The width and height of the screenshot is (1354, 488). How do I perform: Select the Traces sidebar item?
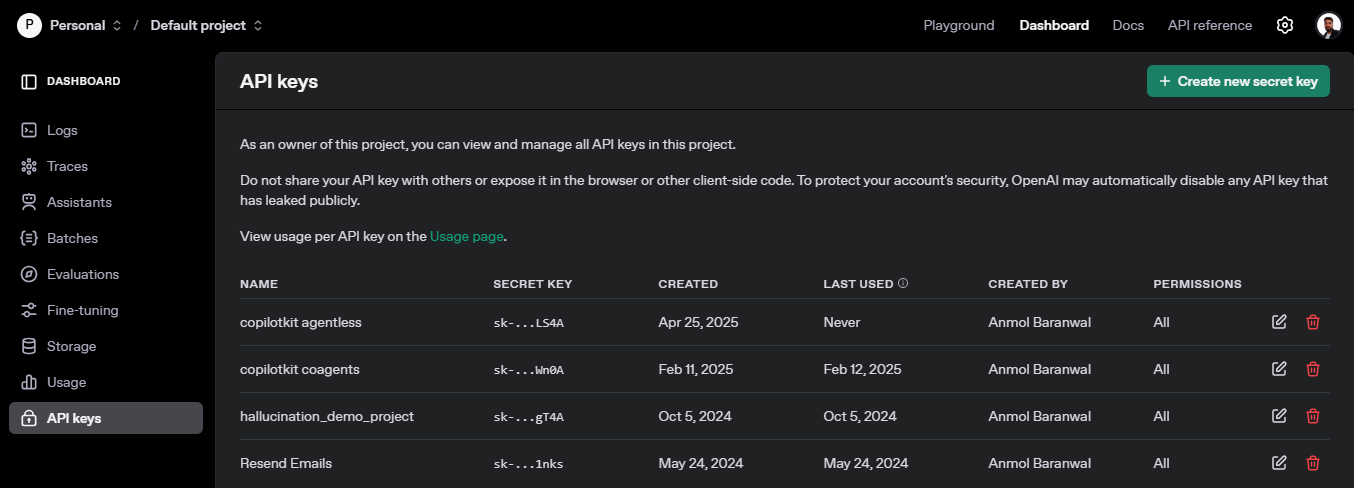106,166
